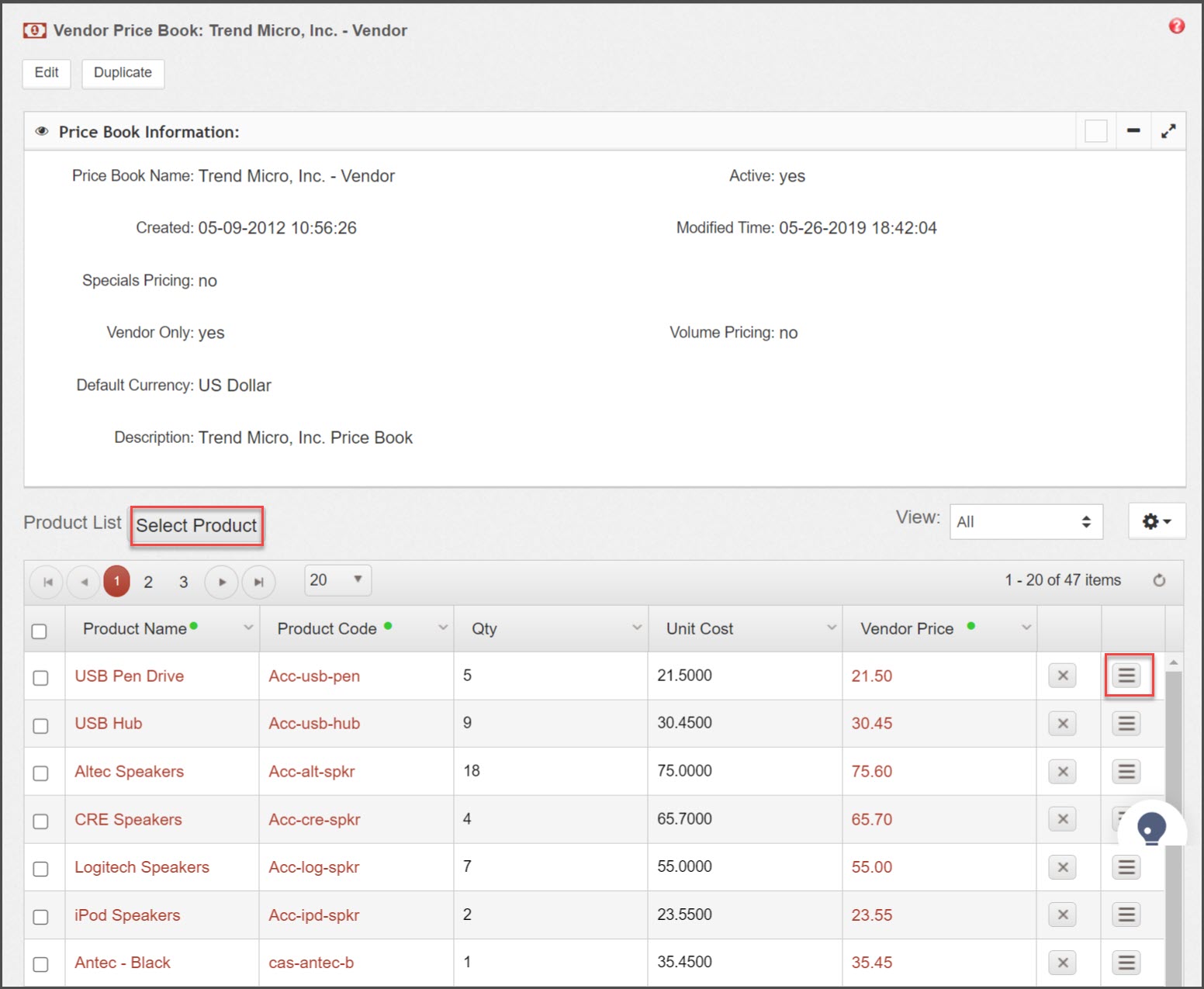Click the Select Product button
Viewport: 1204px width, 989px height.
196,526
